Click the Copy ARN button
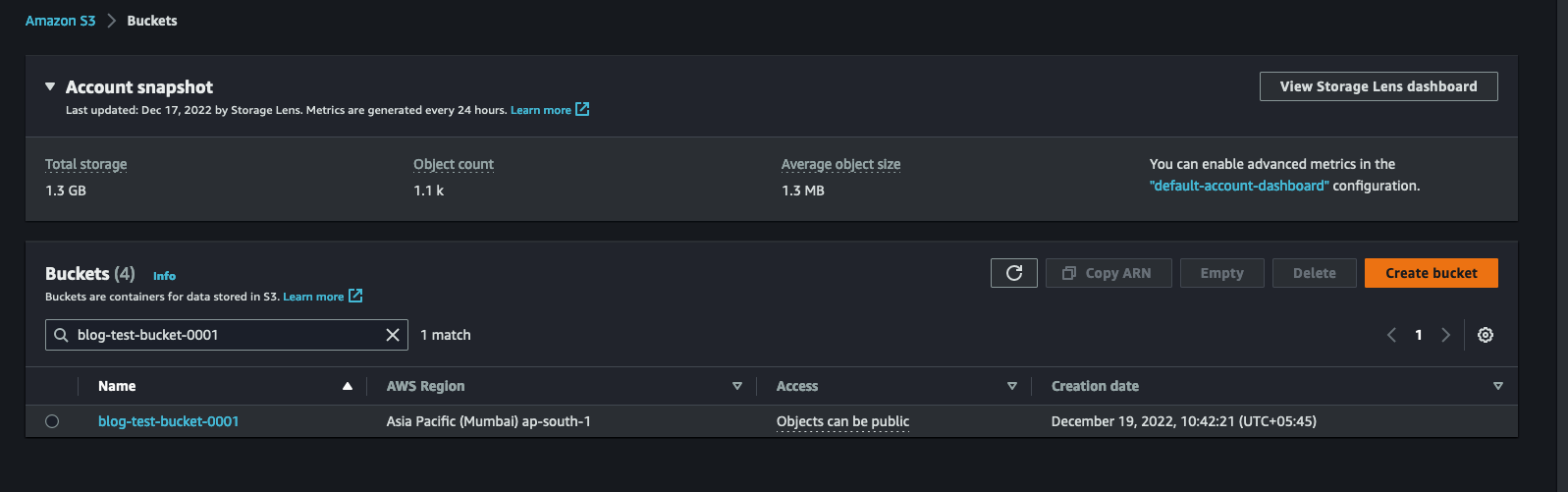 point(1108,273)
